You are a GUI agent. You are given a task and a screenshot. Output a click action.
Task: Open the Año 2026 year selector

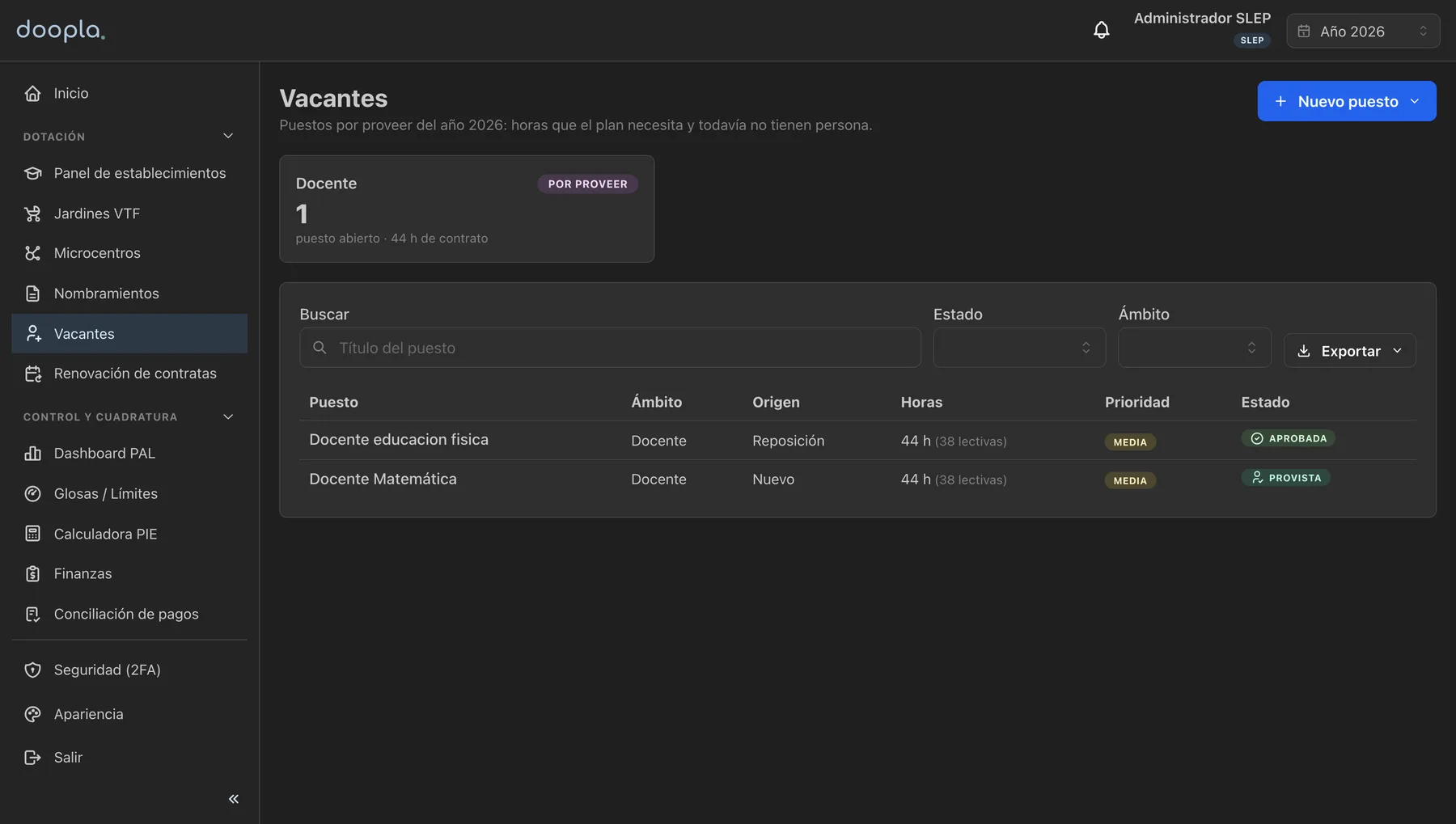coord(1363,31)
